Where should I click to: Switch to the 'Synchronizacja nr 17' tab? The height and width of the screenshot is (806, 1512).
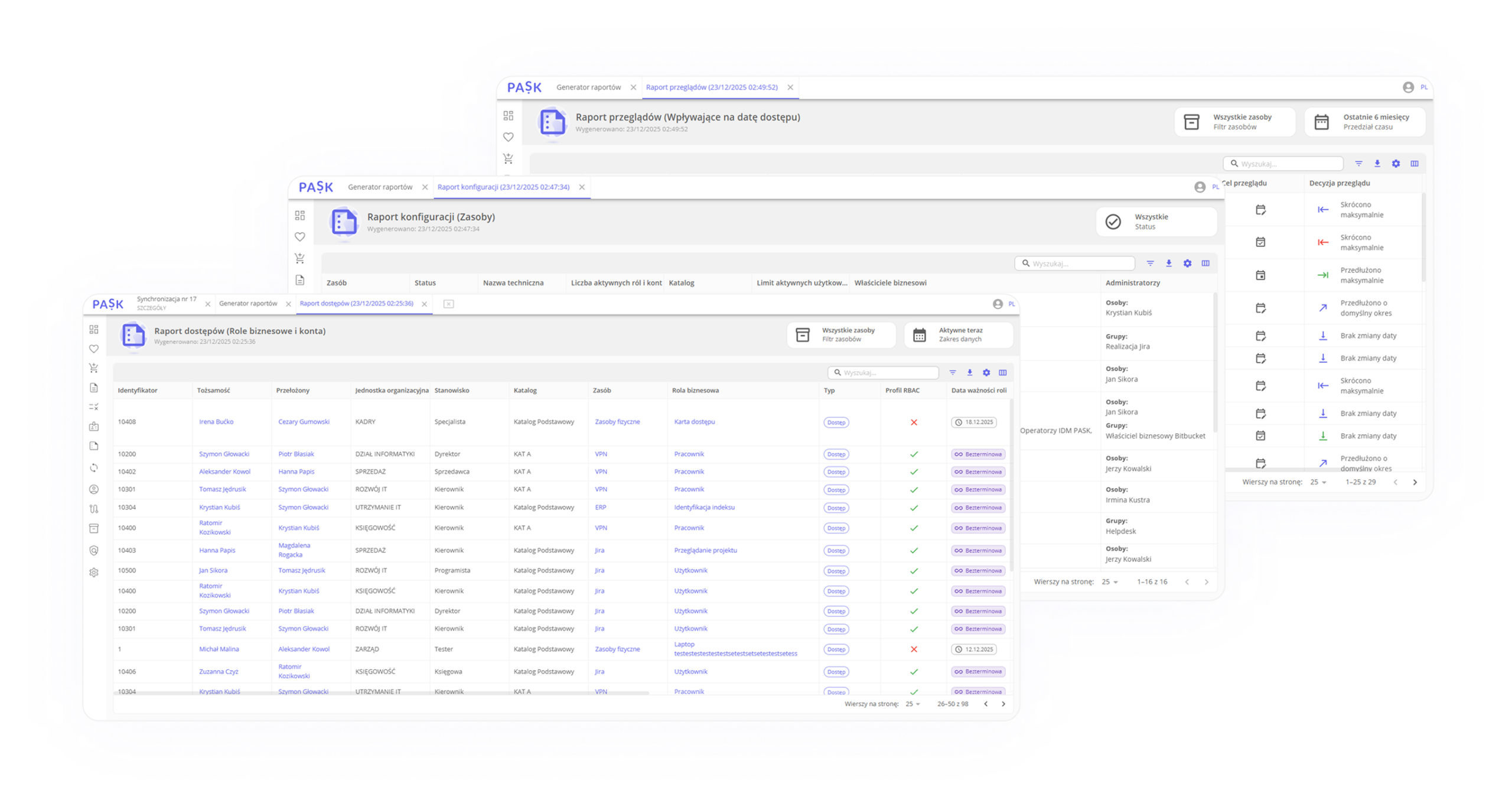click(167, 303)
